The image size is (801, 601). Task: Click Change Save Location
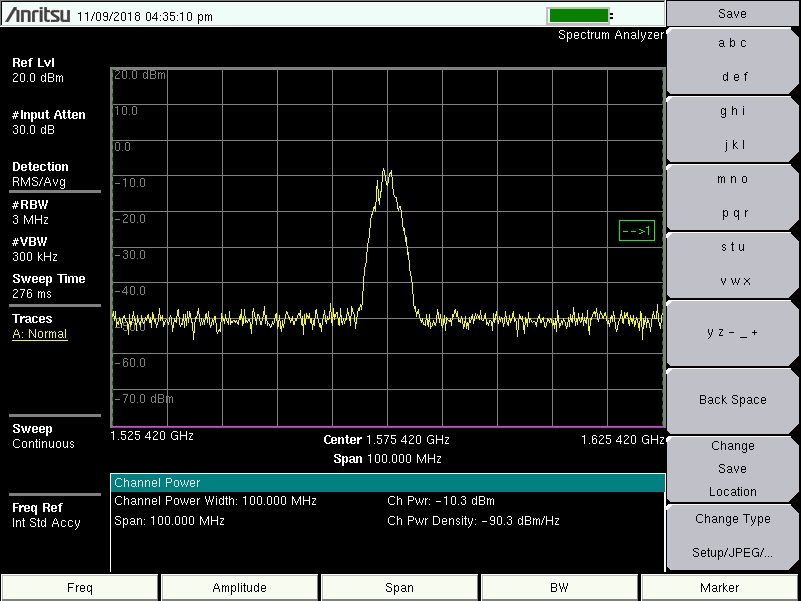732,469
